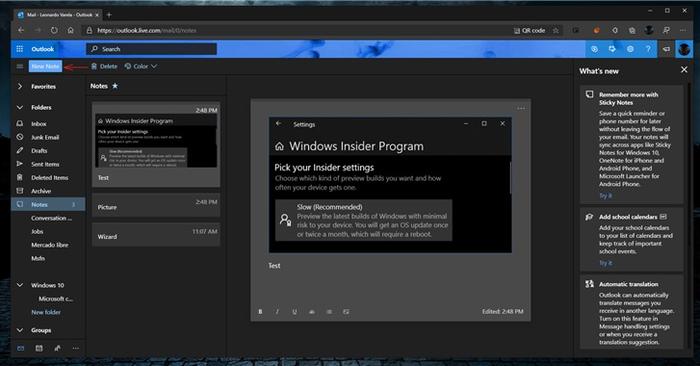Image resolution: width=700 pixels, height=366 pixels.
Task: Insert an image into the note
Action: tap(346, 312)
